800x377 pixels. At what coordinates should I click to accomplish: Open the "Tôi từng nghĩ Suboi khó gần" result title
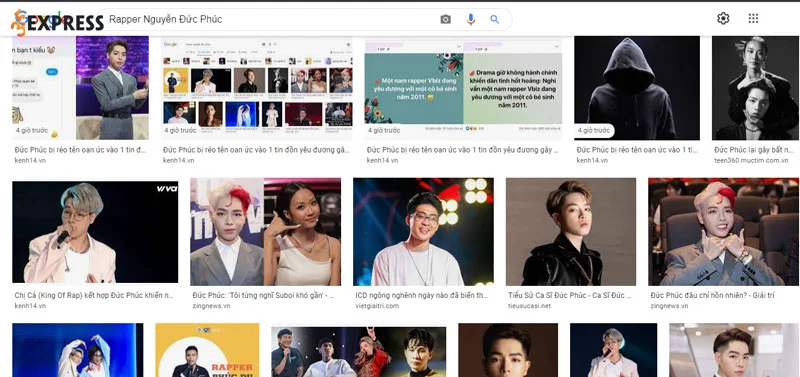pos(263,295)
